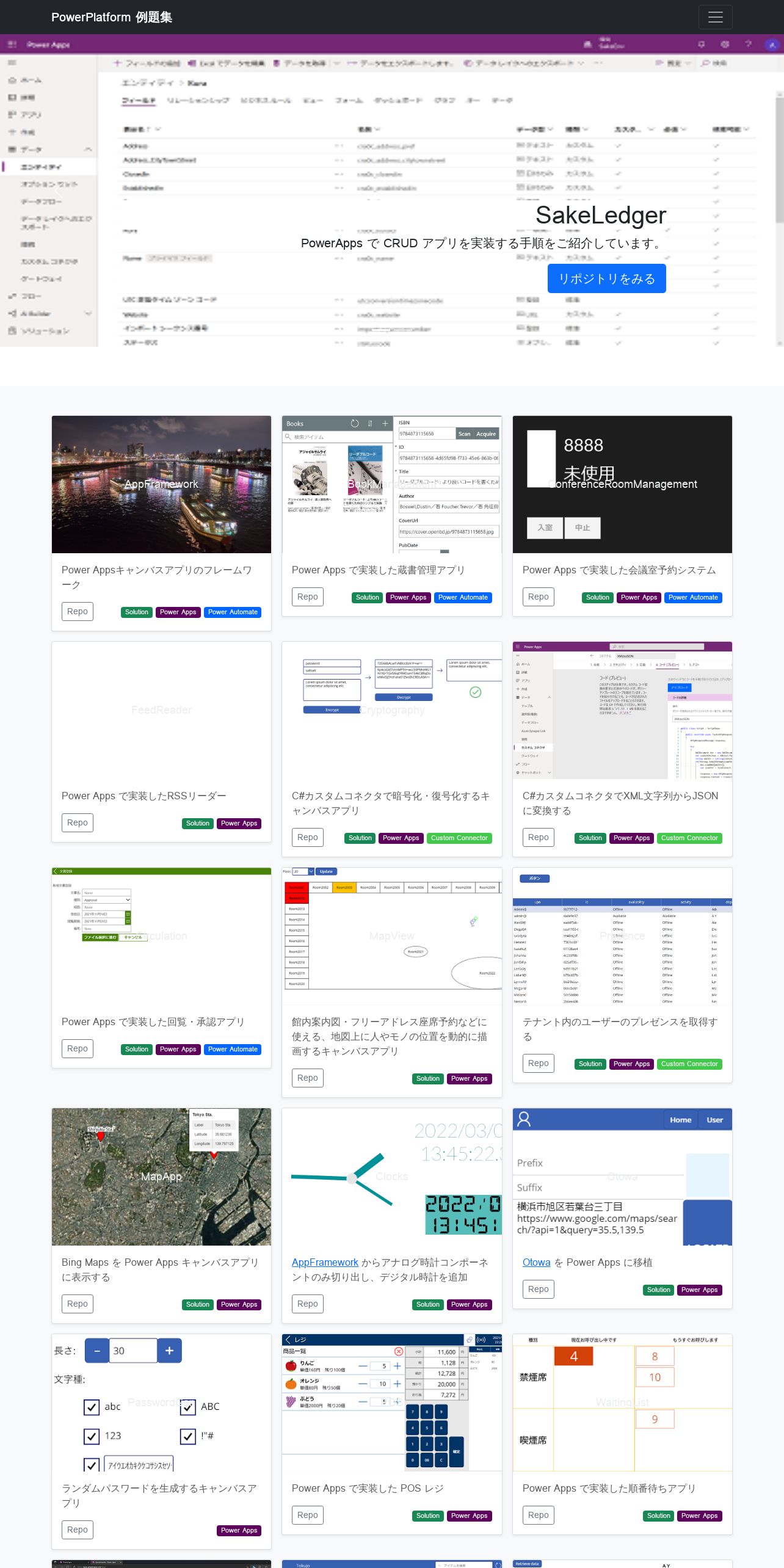Click the MapView floor plan thumbnail
784x1568 pixels.
click(x=392, y=936)
